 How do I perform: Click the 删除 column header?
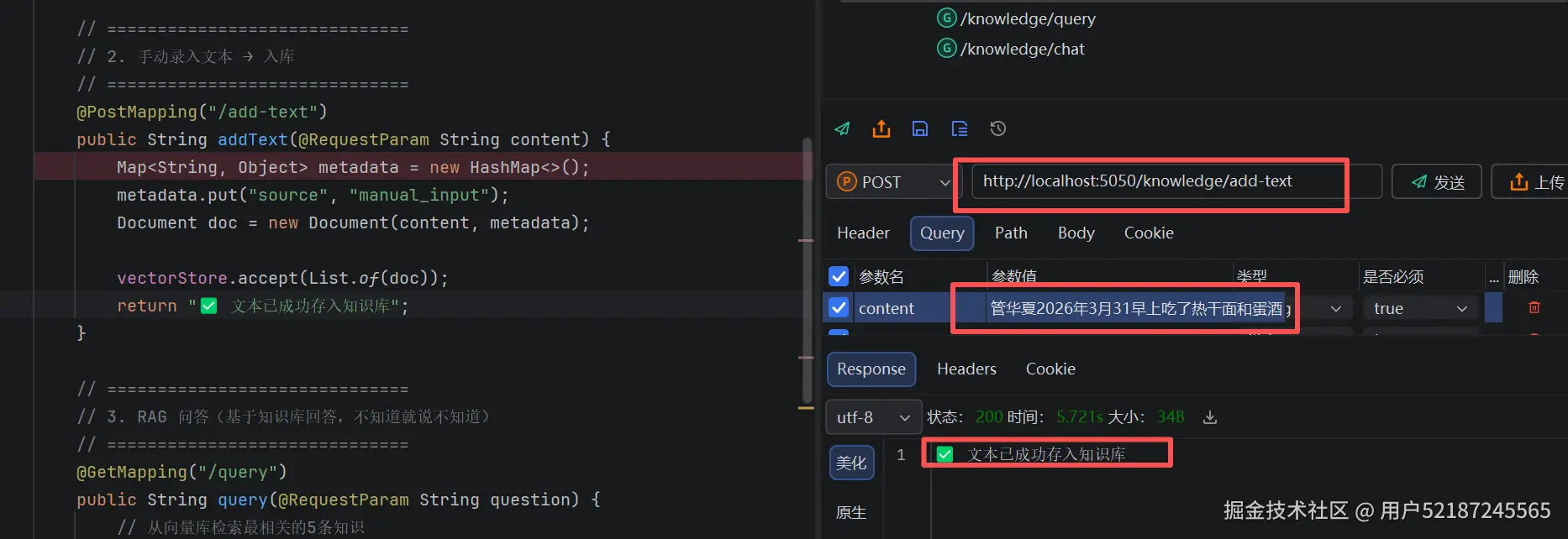1523,276
